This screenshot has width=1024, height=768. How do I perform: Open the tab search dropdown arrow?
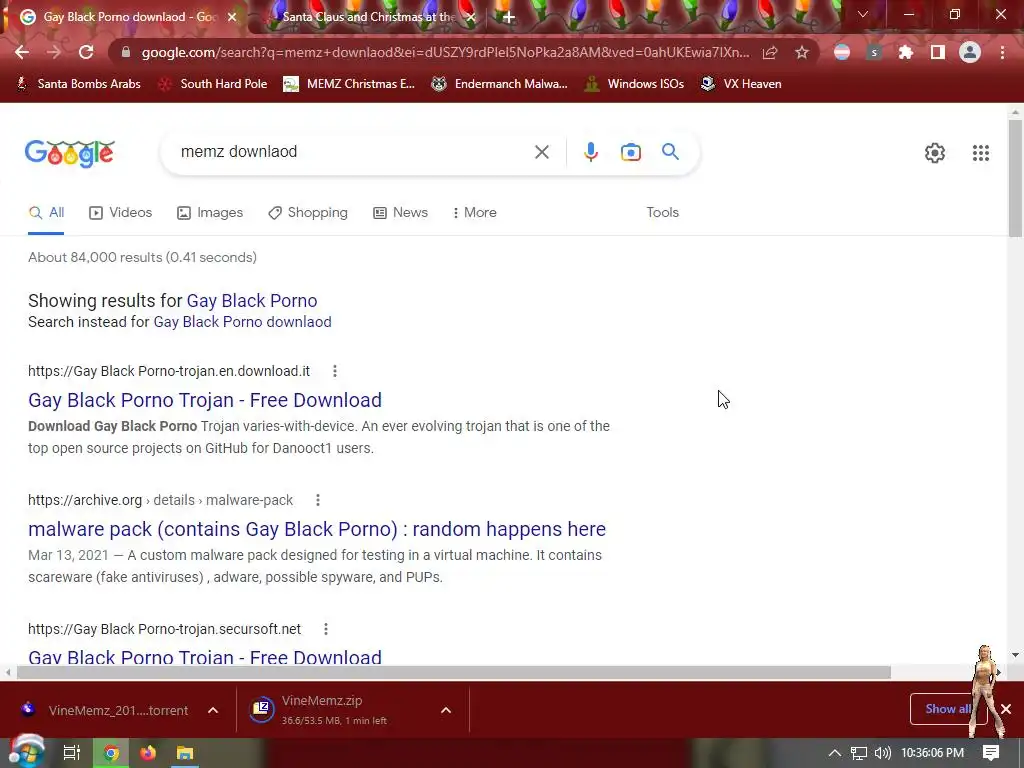tap(863, 14)
